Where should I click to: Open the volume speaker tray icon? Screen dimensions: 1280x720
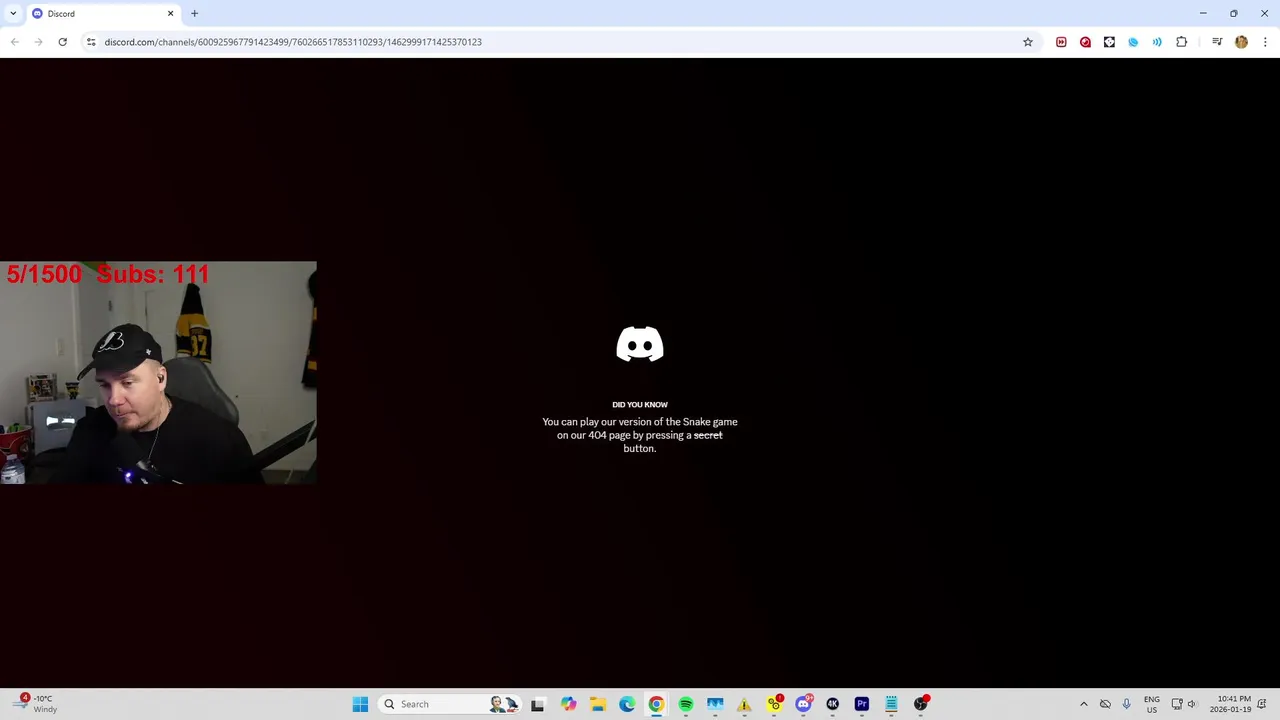coord(1192,704)
